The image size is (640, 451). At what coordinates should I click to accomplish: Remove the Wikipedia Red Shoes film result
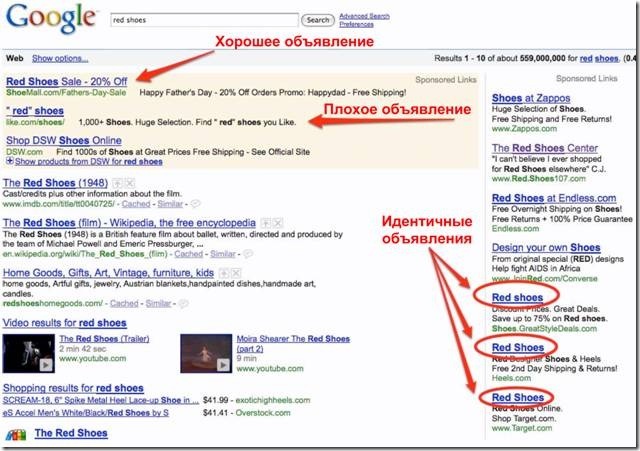click(278, 223)
